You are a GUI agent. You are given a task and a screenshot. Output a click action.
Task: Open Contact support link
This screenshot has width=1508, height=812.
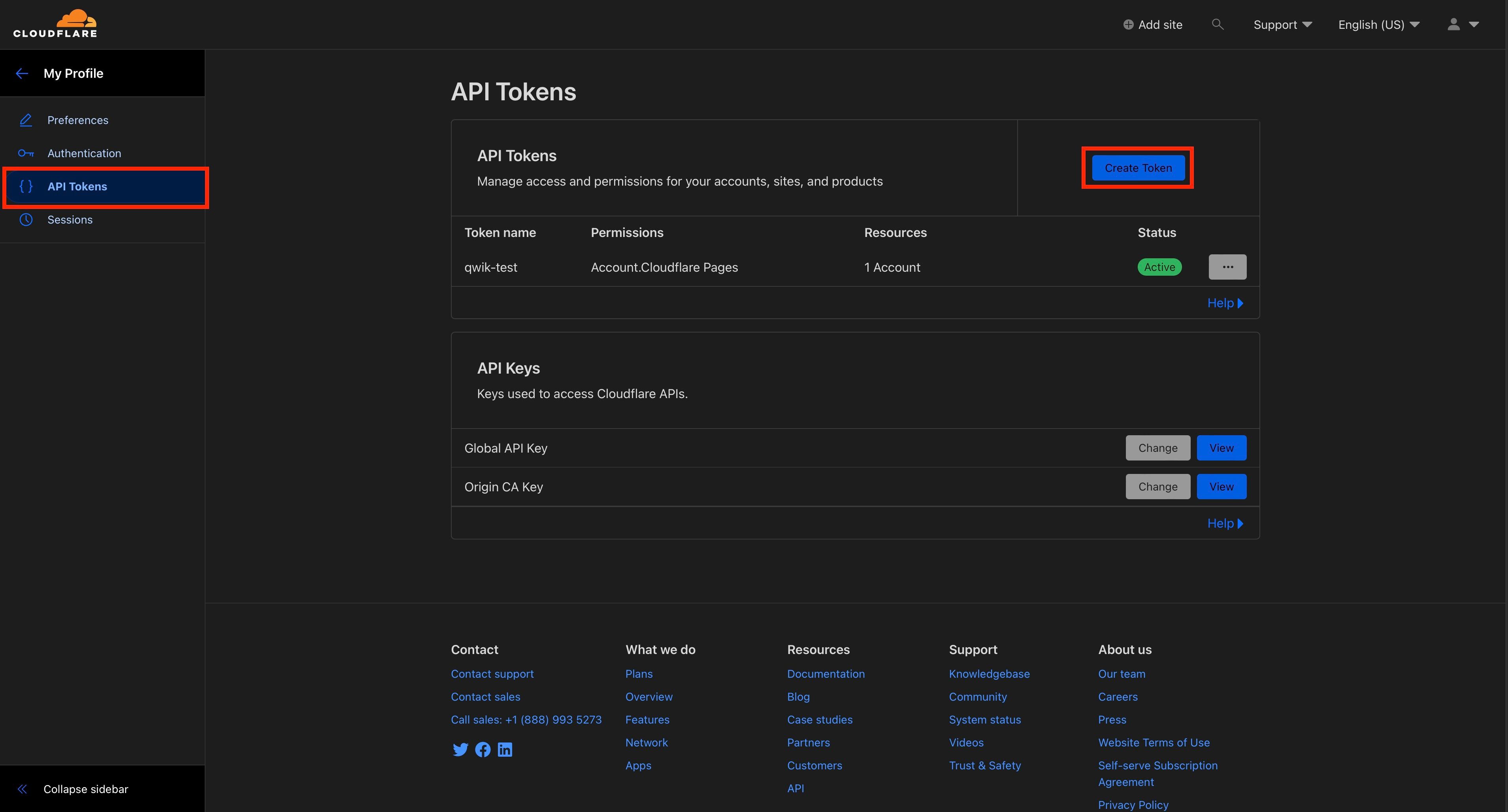492,673
